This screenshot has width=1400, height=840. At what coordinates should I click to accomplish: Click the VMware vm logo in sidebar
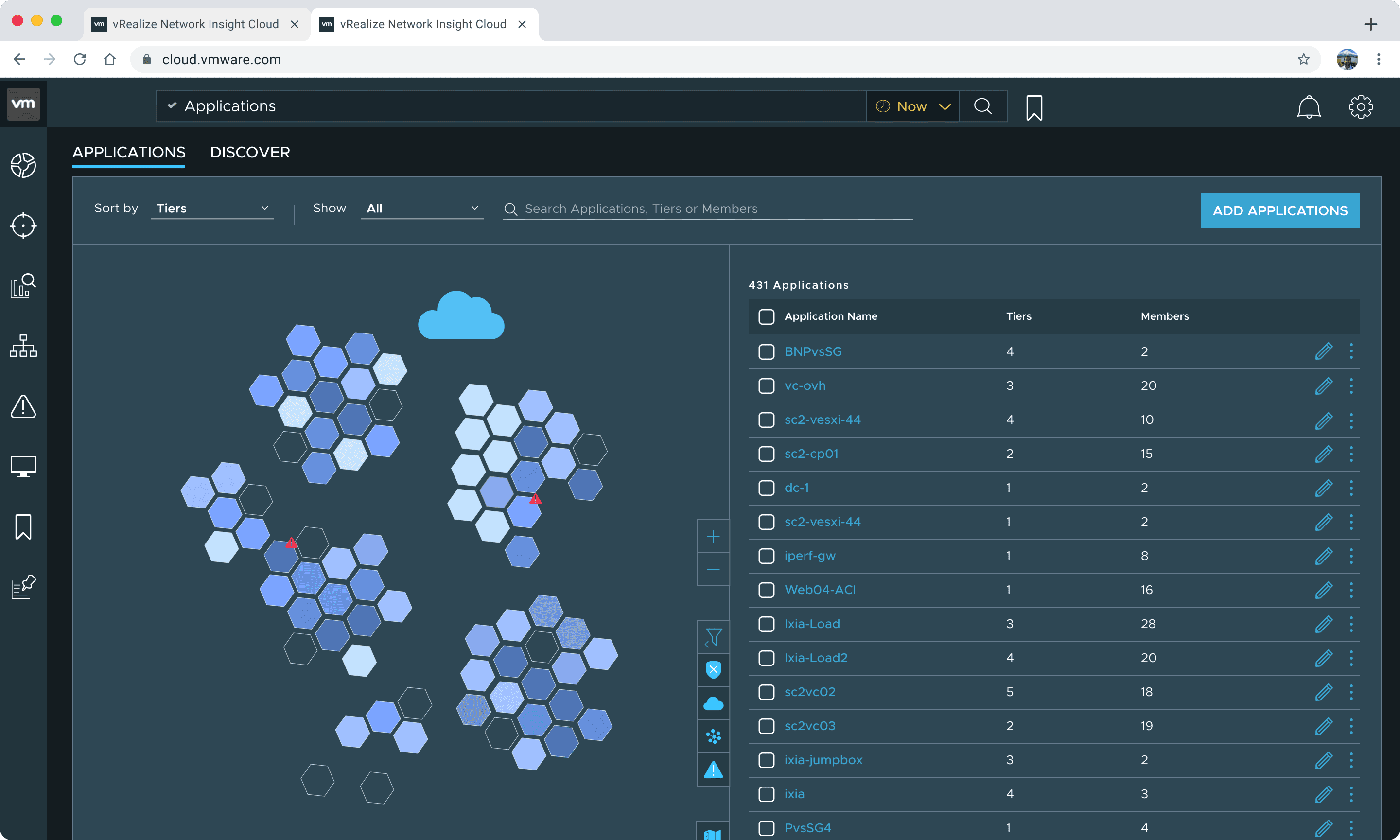23,104
